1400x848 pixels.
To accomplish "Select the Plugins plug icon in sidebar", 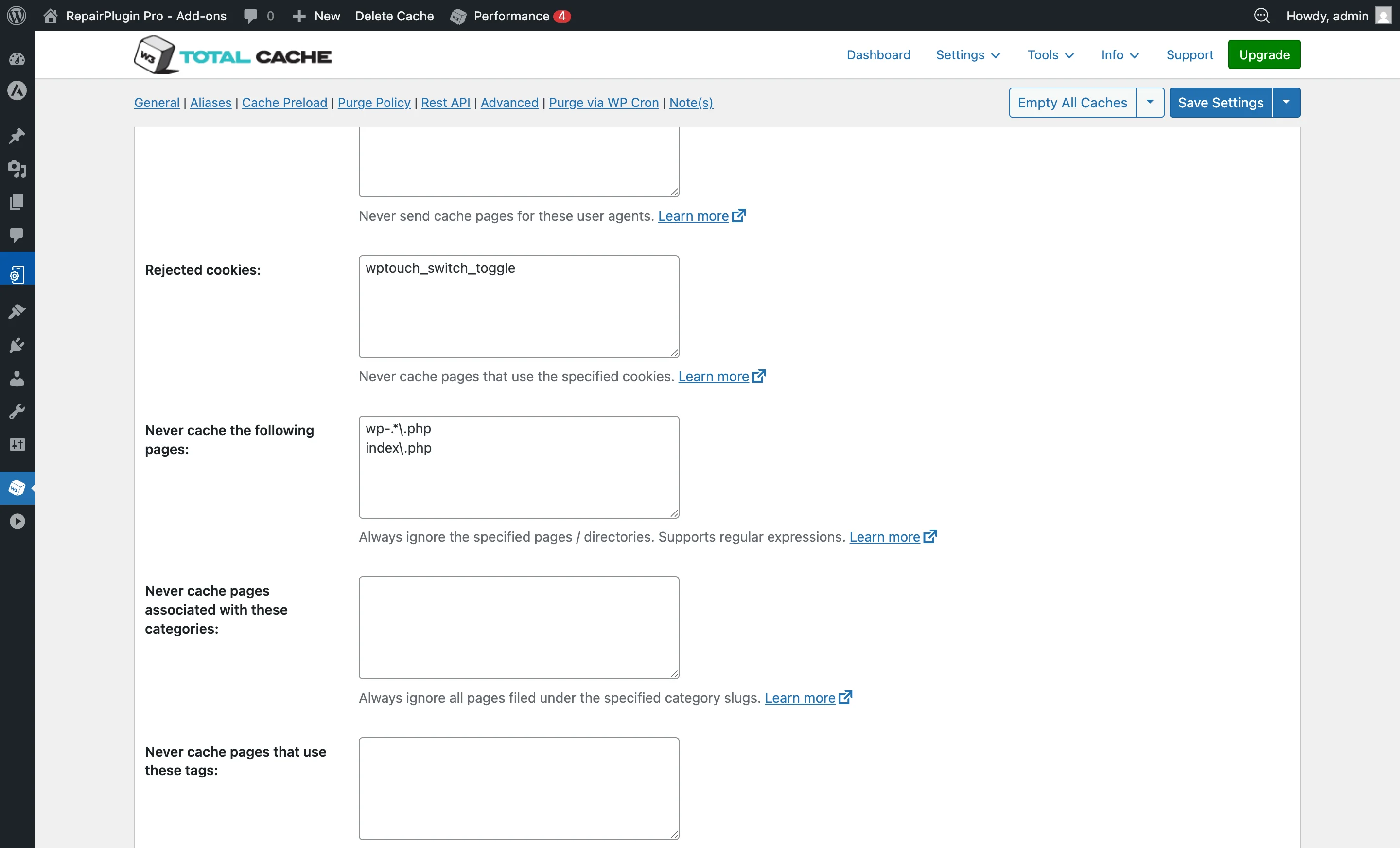I will [17, 345].
